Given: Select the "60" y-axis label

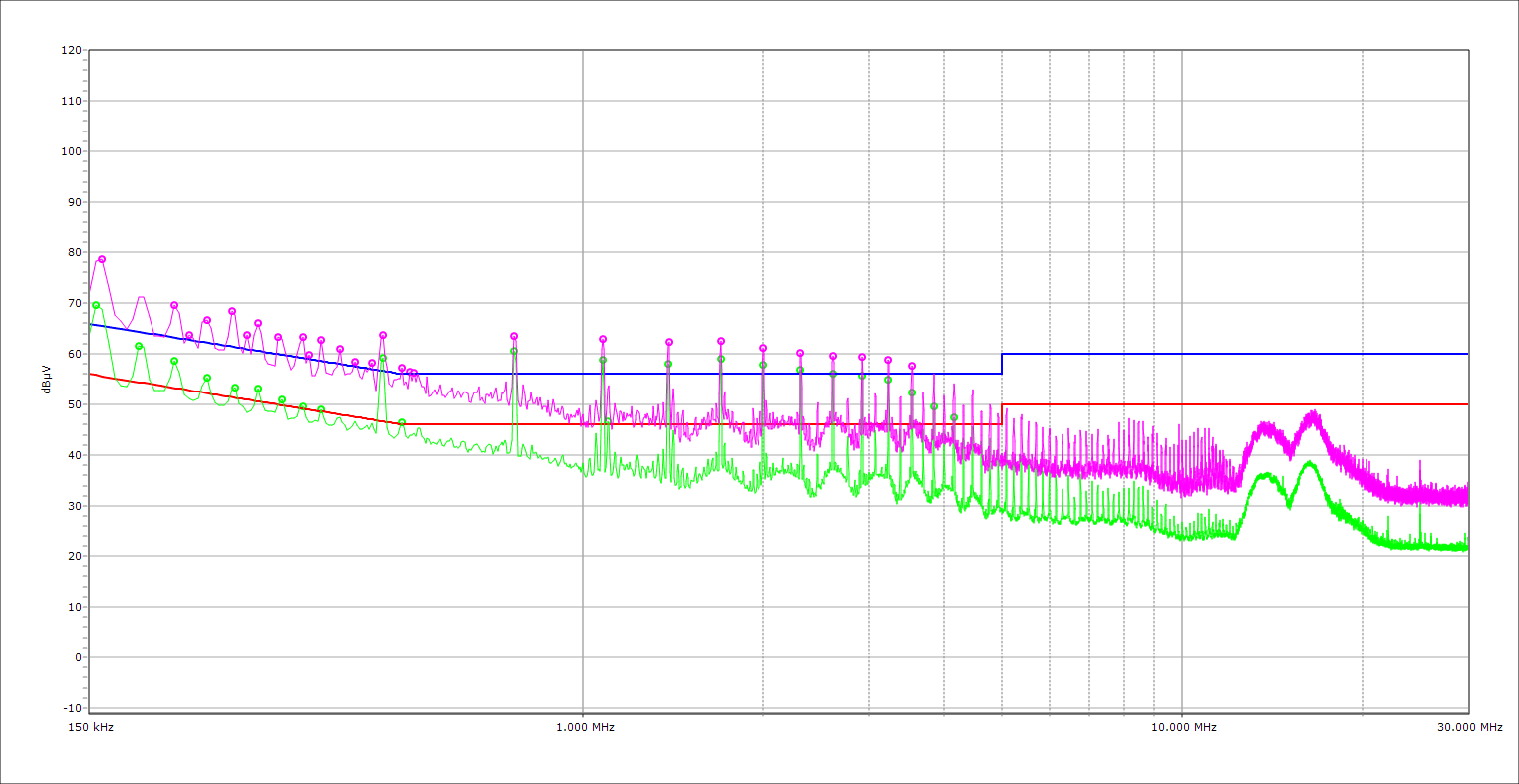Looking at the screenshot, I should point(74,354).
